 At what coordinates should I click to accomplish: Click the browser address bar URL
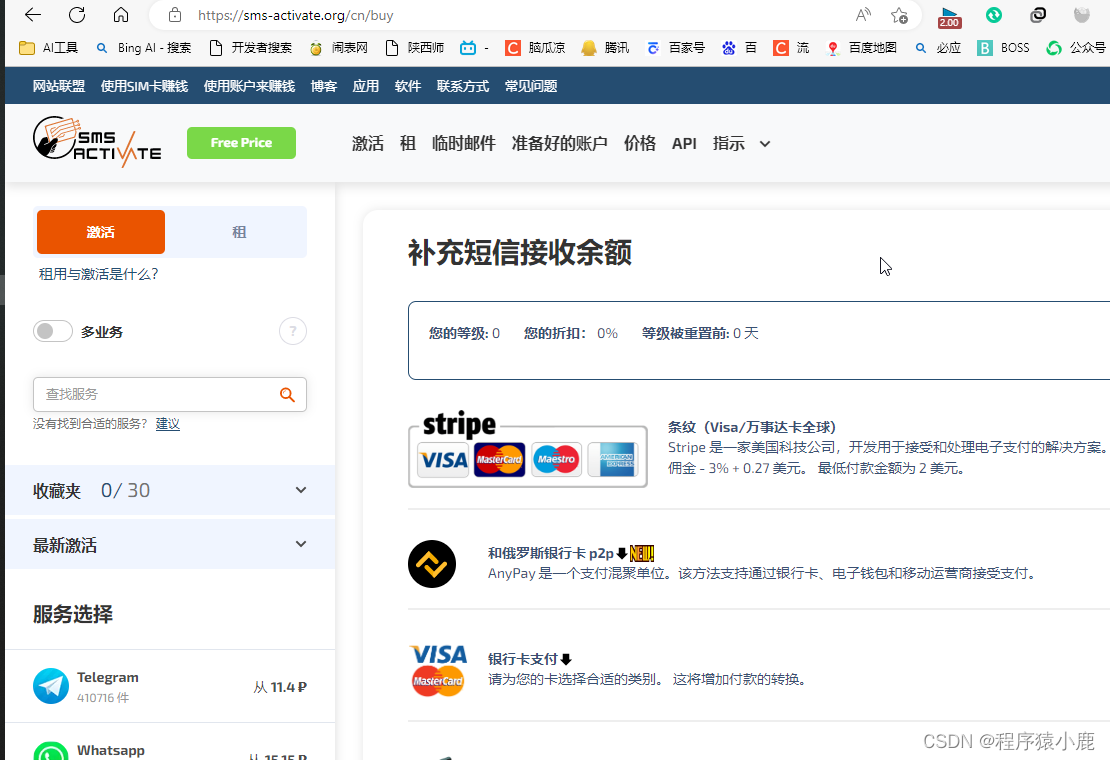coord(296,15)
